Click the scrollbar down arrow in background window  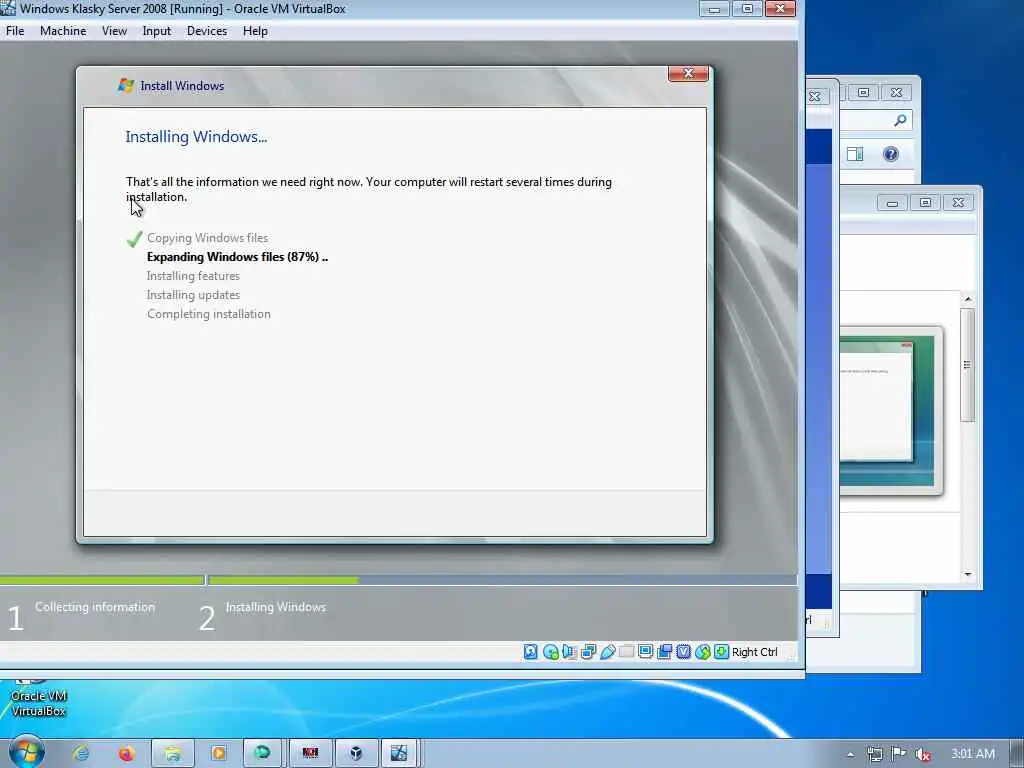tap(968, 574)
